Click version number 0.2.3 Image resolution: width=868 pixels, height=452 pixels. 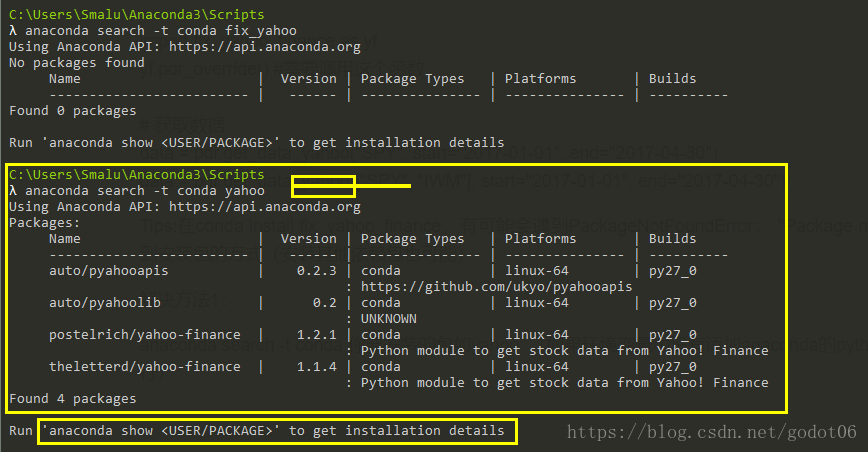[313, 271]
